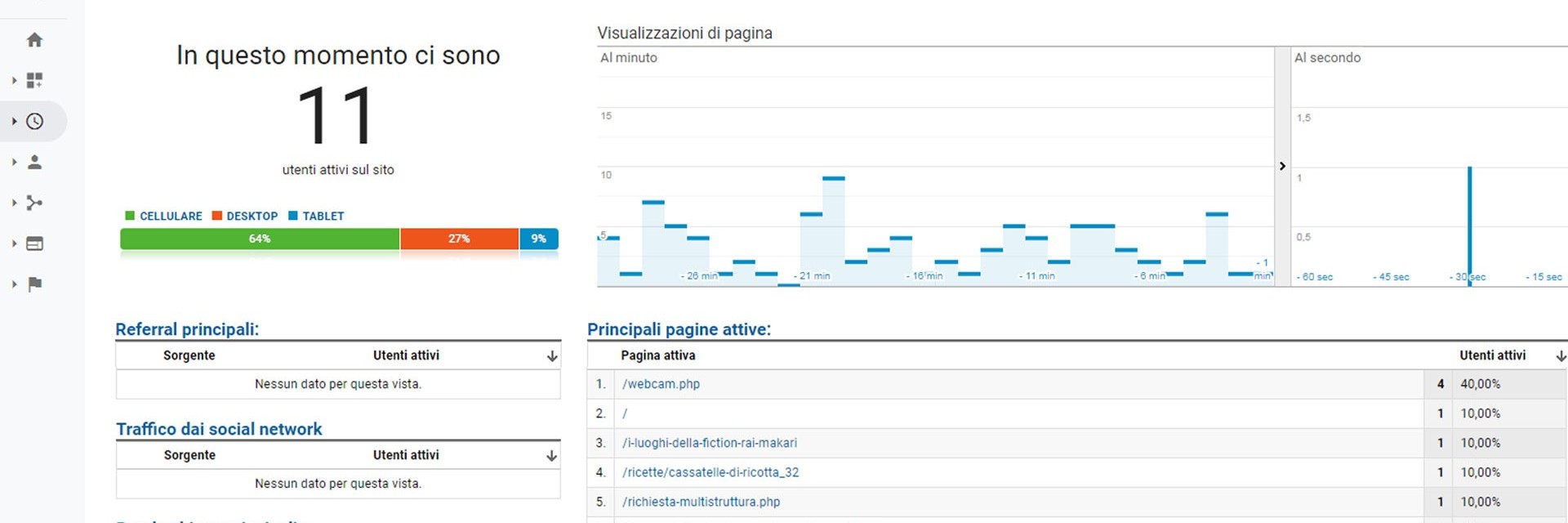Open /ricette/cassatelle-di-ricotta_32 link
The height and width of the screenshot is (523, 1568).
pos(710,472)
